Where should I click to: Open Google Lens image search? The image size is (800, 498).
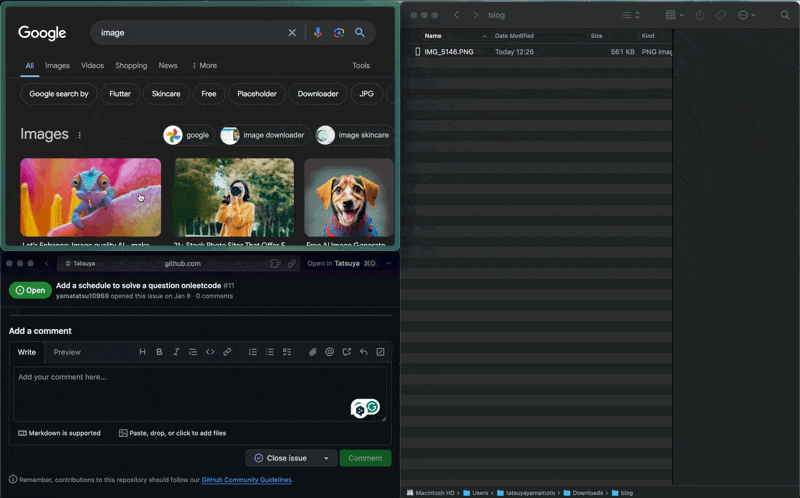(x=339, y=33)
